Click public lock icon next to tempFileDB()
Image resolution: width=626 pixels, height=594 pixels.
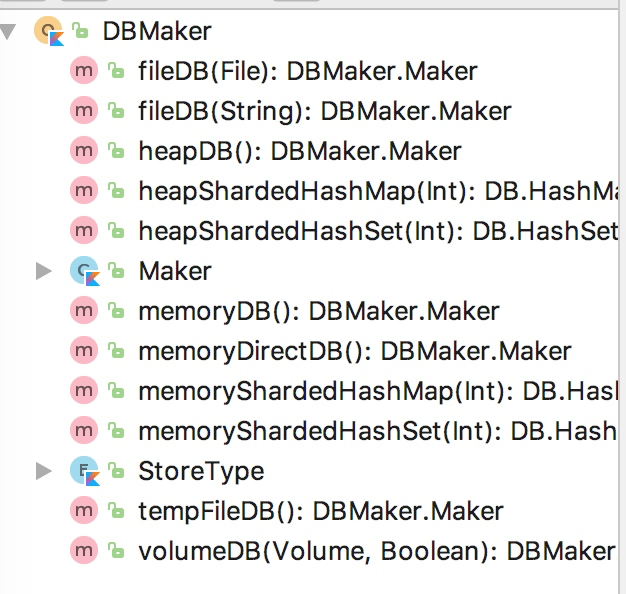coord(116,510)
